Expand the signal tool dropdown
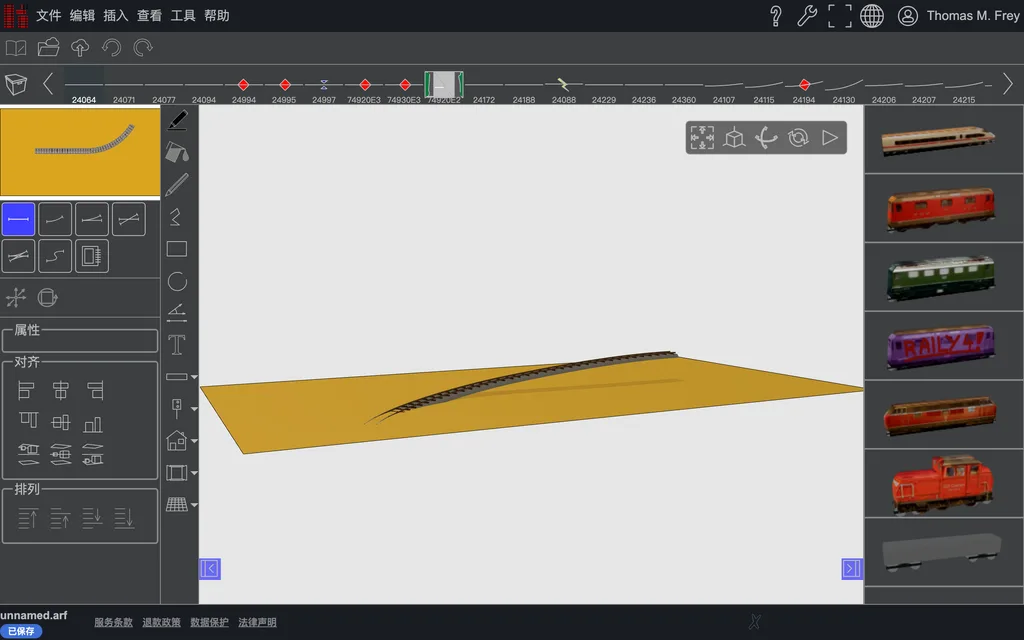The image size is (1024, 640). 194,409
